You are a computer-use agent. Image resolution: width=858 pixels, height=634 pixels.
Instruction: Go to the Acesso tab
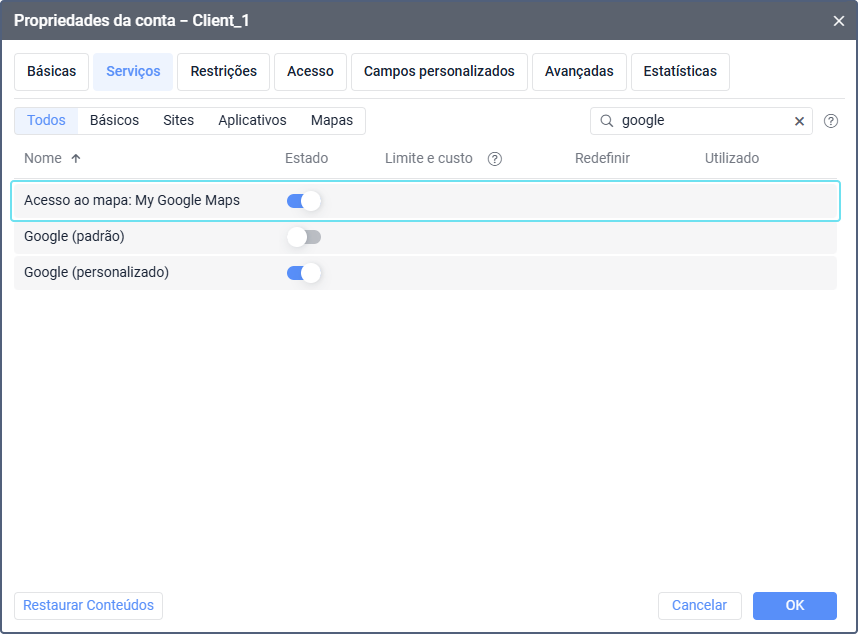coord(310,72)
